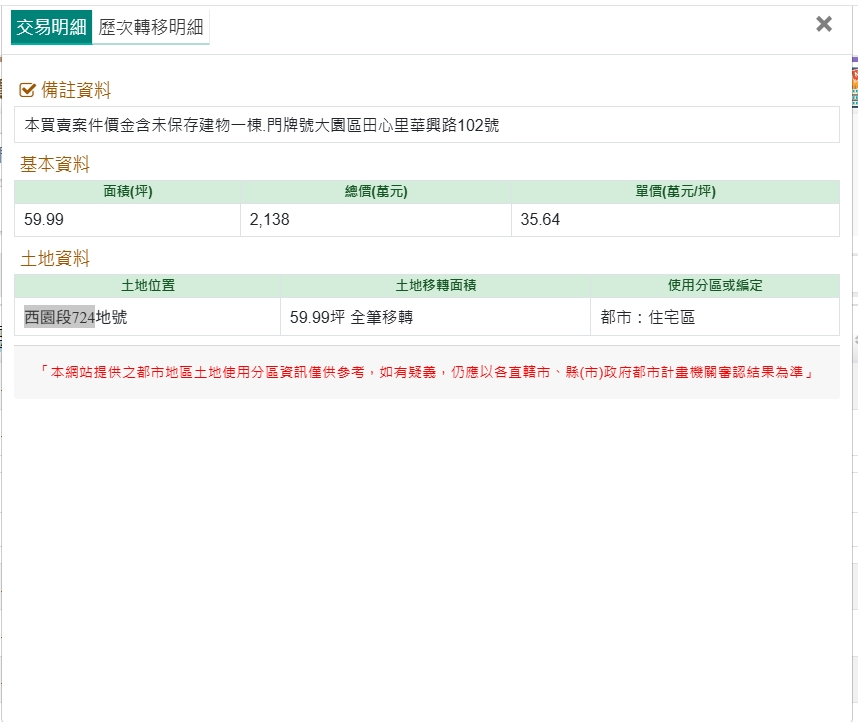Click the 總價(萬元) column header
The width and height of the screenshot is (858, 722).
(x=375, y=192)
